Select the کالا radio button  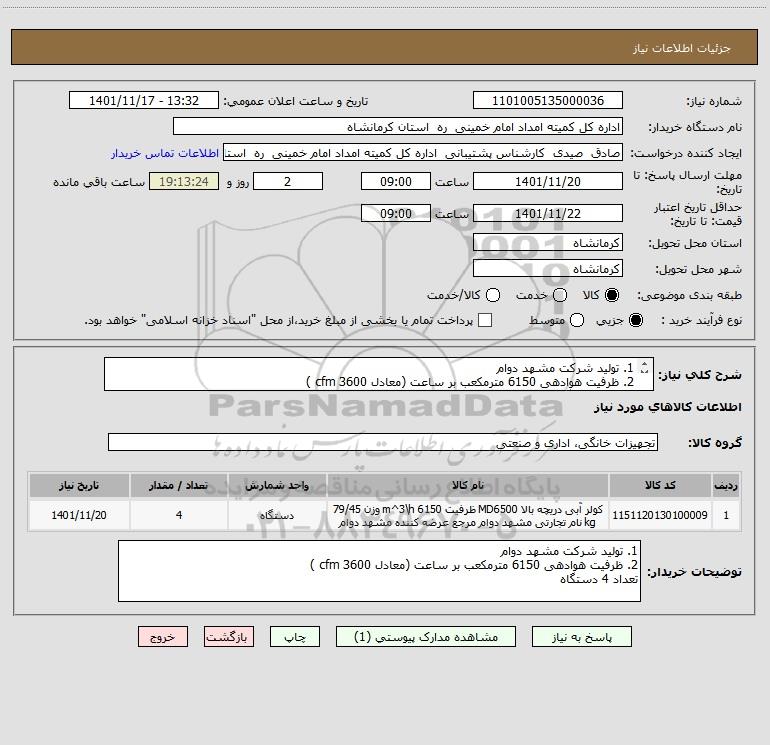click(612, 295)
